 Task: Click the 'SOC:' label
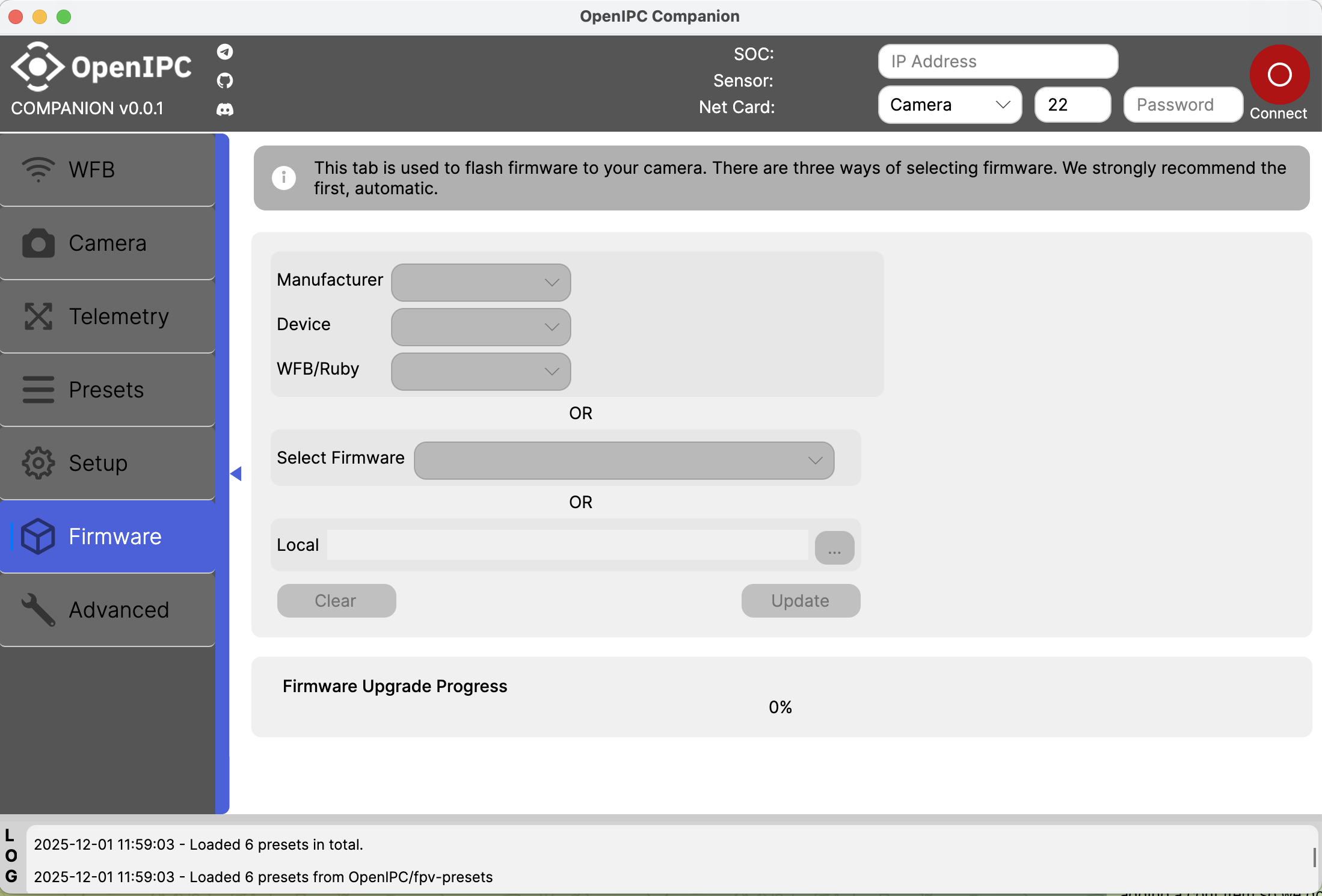754,54
